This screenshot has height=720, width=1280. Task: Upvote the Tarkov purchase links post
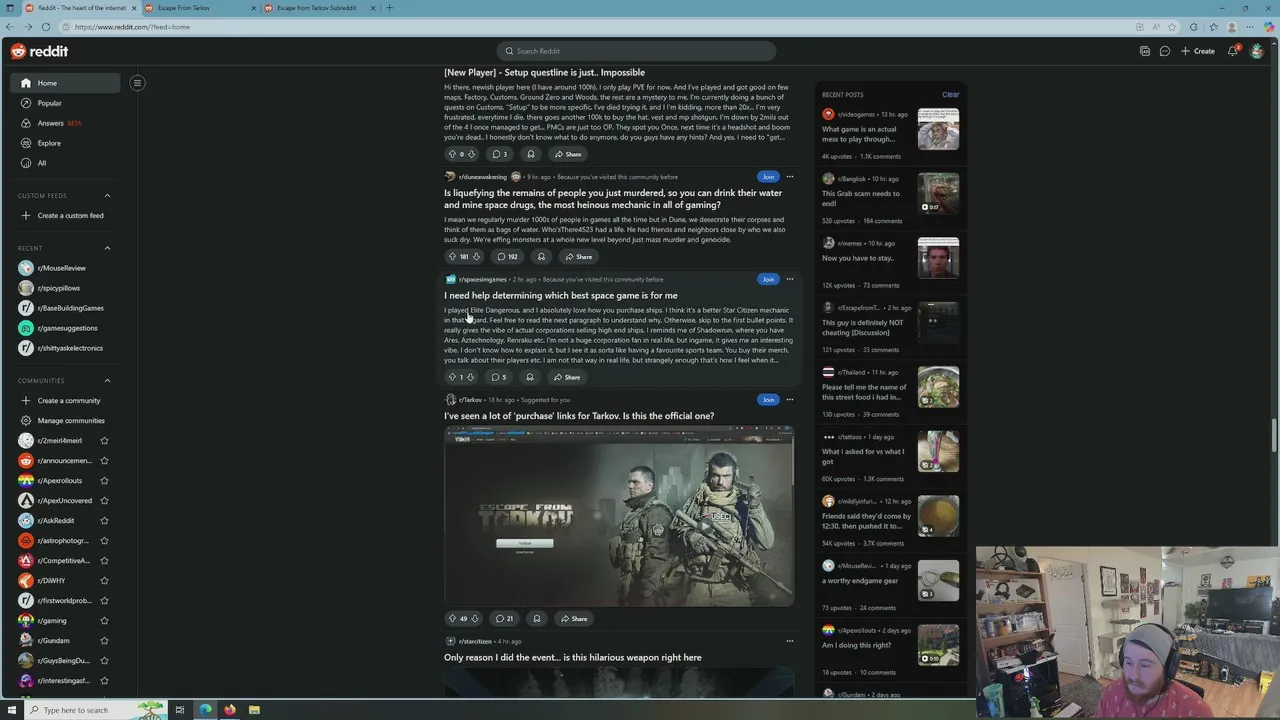(452, 618)
